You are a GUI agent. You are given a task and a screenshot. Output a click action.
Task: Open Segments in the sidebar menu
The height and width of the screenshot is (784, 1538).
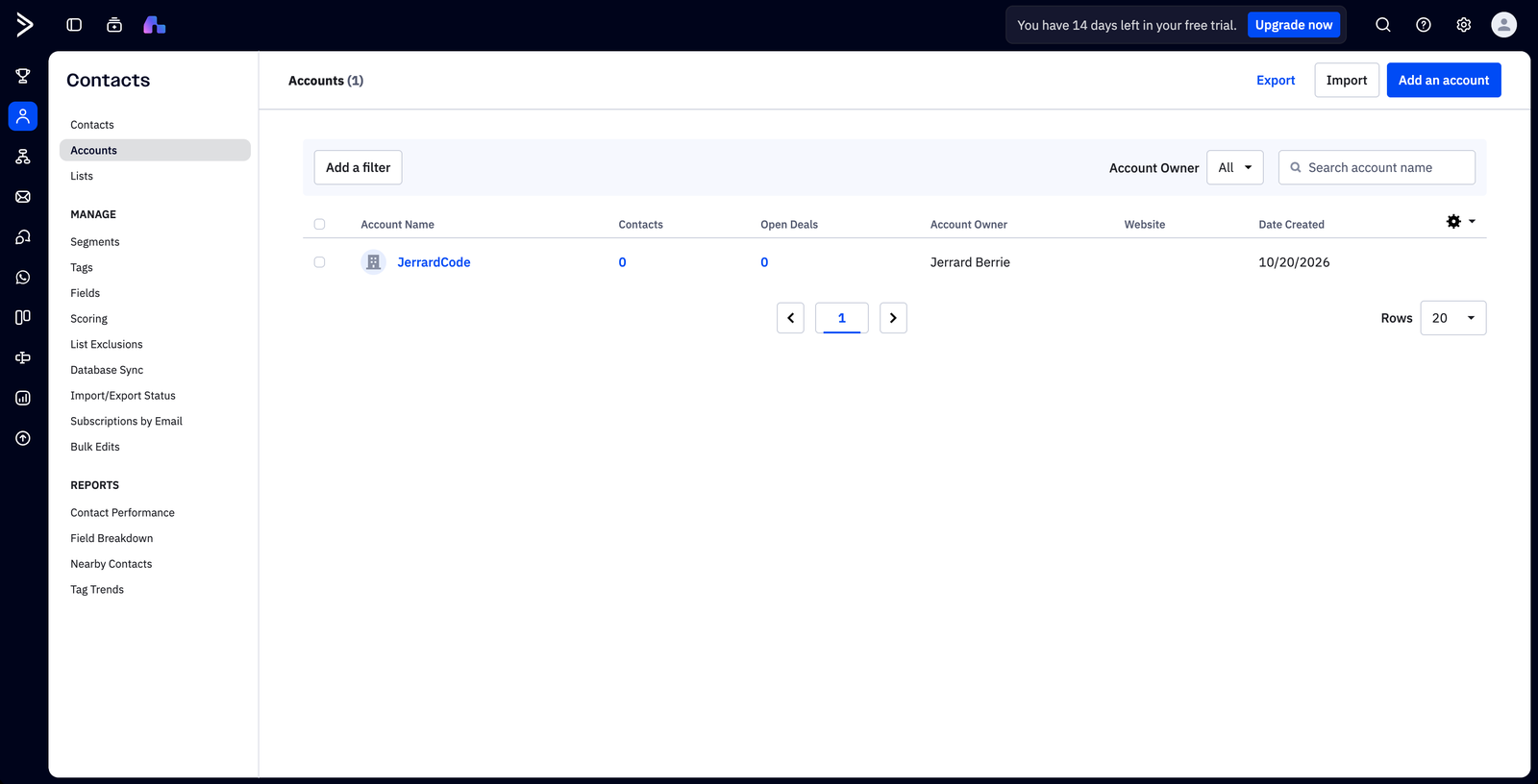[95, 242]
